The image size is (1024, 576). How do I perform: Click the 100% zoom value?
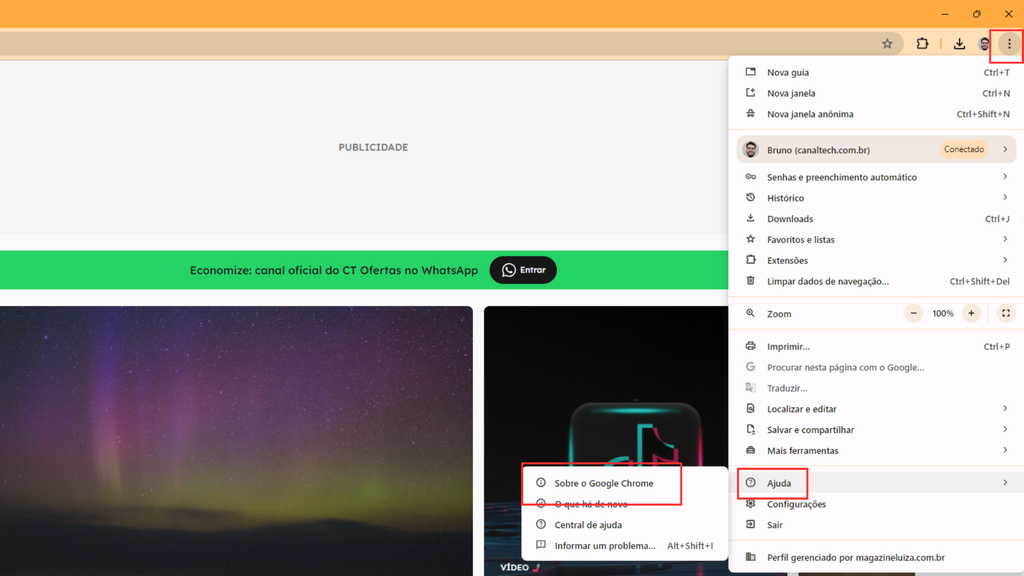click(x=942, y=313)
